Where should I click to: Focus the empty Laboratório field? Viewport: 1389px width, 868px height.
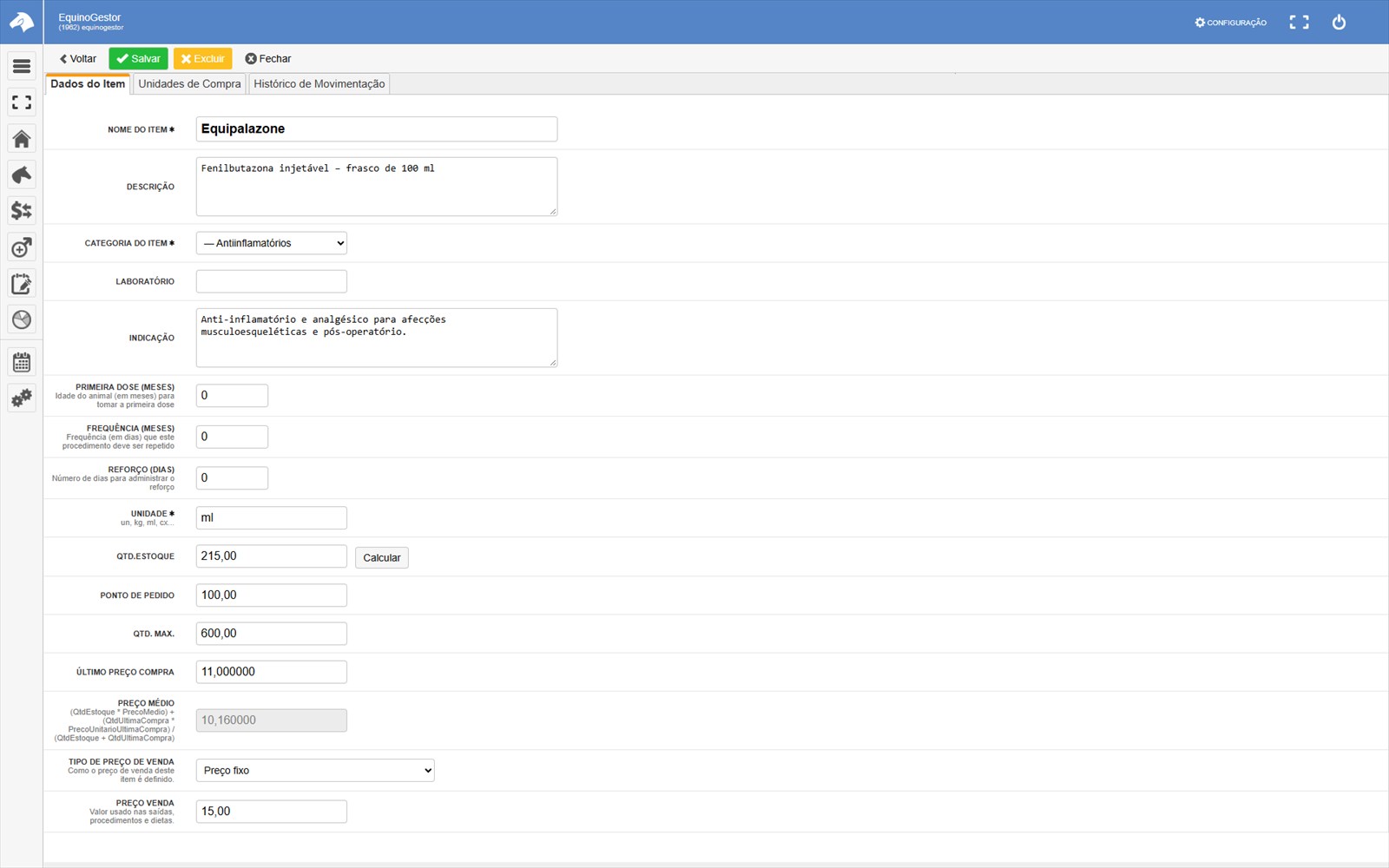272,281
